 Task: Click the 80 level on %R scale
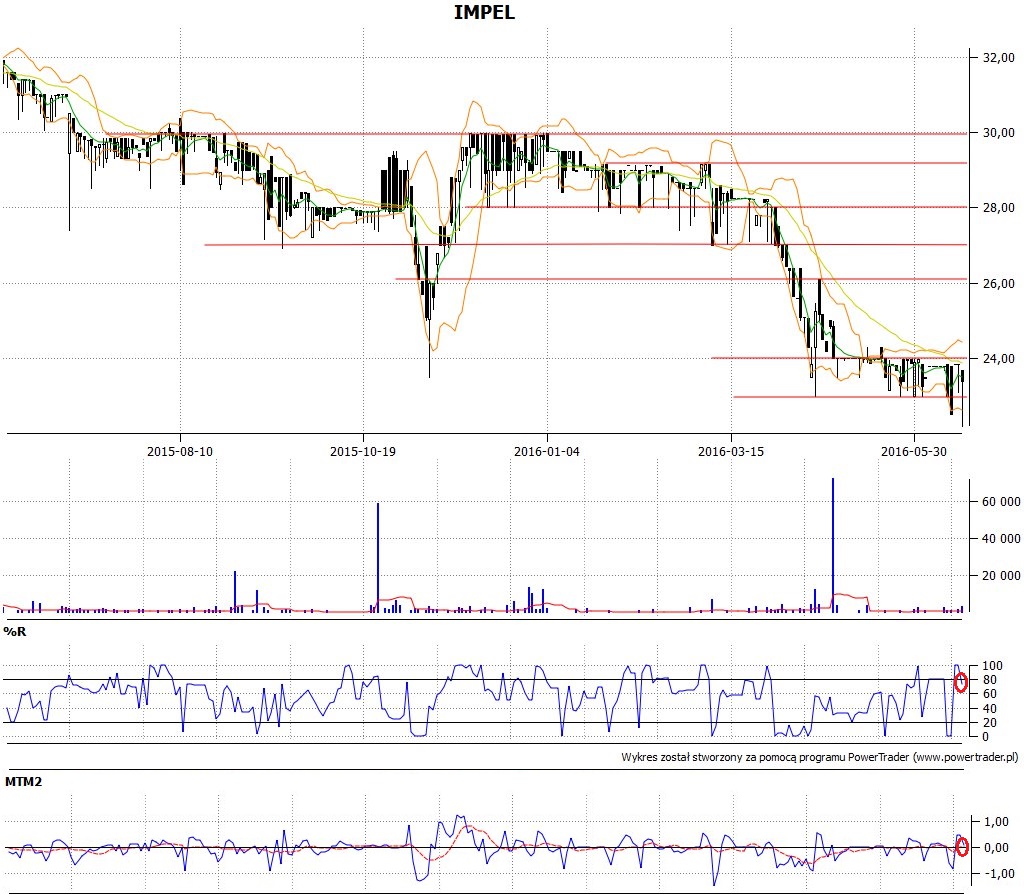989,680
